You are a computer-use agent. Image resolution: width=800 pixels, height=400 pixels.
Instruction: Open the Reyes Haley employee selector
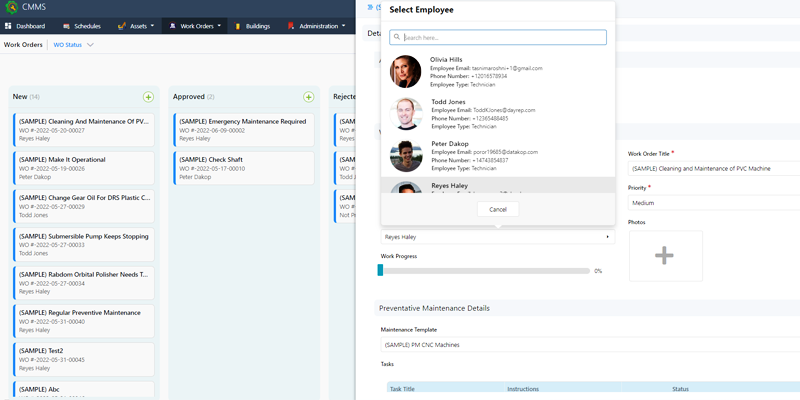click(497, 237)
